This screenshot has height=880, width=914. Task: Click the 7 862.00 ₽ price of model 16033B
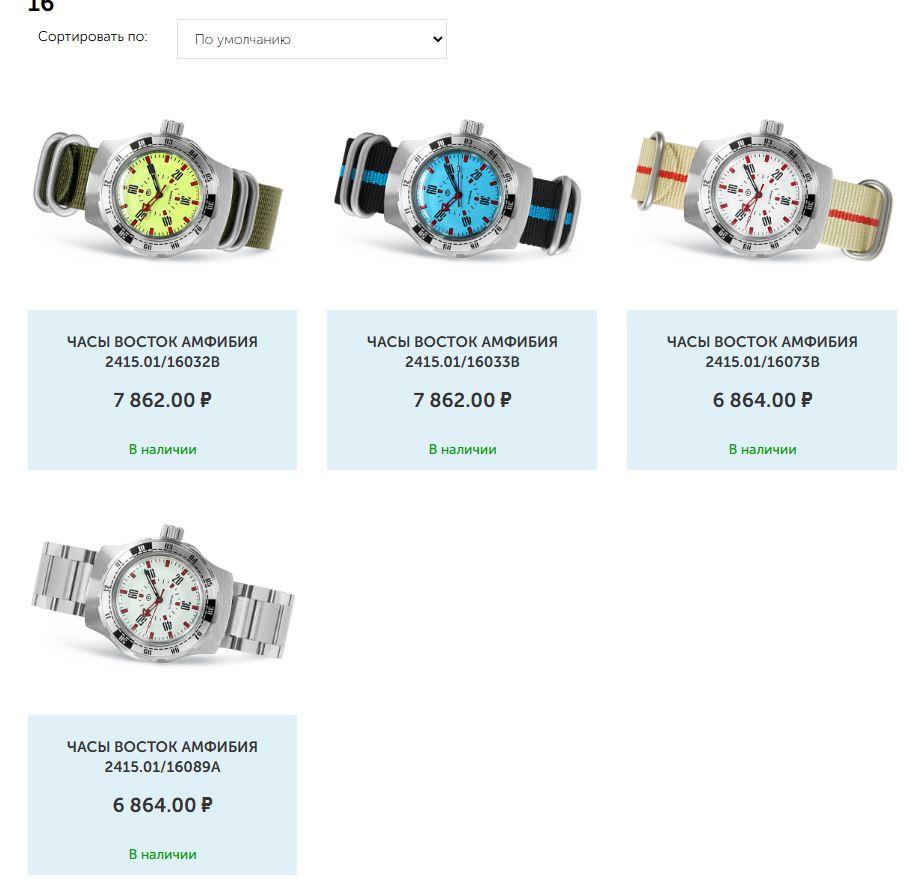[462, 400]
